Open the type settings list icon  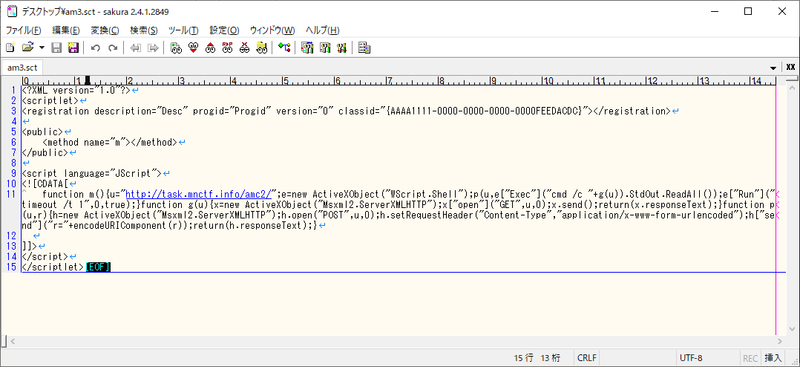coord(307,48)
